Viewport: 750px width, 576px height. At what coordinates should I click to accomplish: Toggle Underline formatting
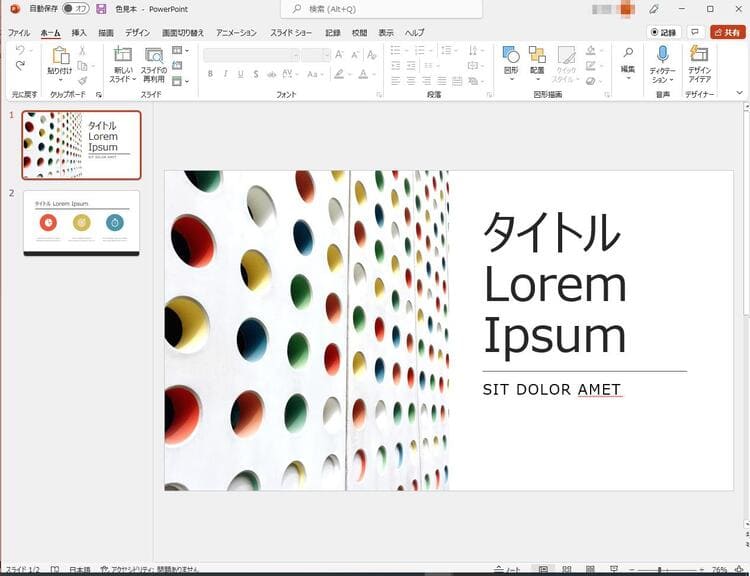[x=241, y=74]
